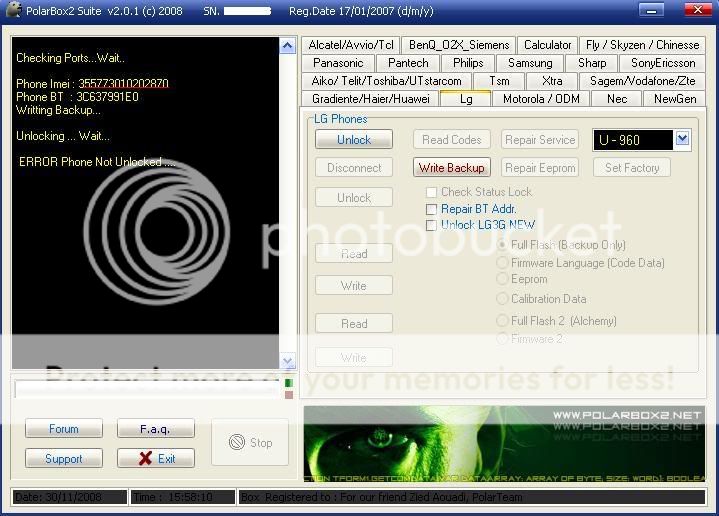Image resolution: width=719 pixels, height=516 pixels.
Task: Click the Read Codes button
Action: (x=452, y=139)
